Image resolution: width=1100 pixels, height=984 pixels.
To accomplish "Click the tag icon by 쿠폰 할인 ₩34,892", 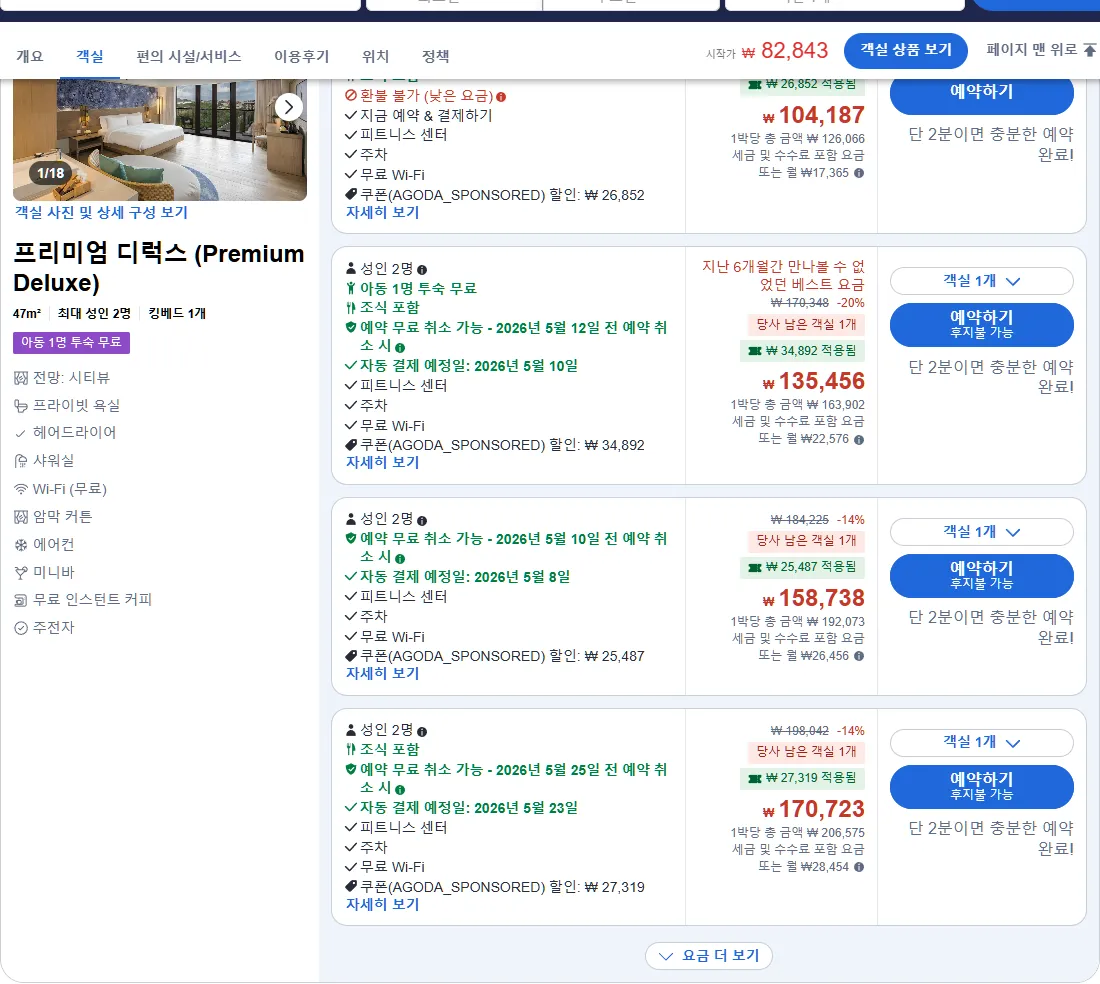I will pos(351,445).
